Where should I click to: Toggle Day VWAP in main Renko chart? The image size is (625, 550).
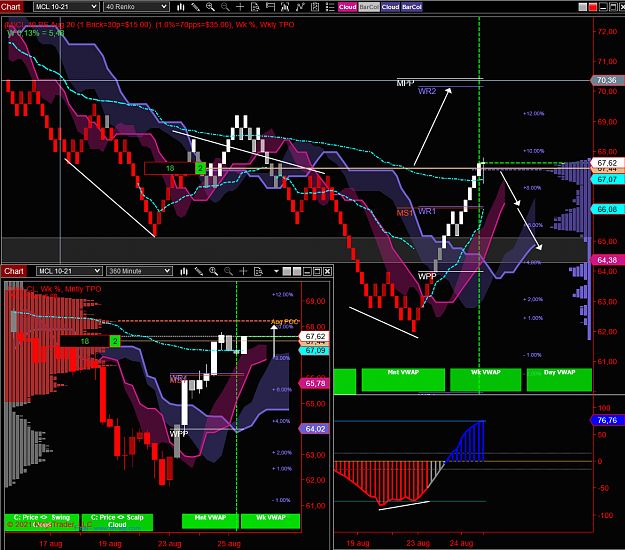pos(559,380)
